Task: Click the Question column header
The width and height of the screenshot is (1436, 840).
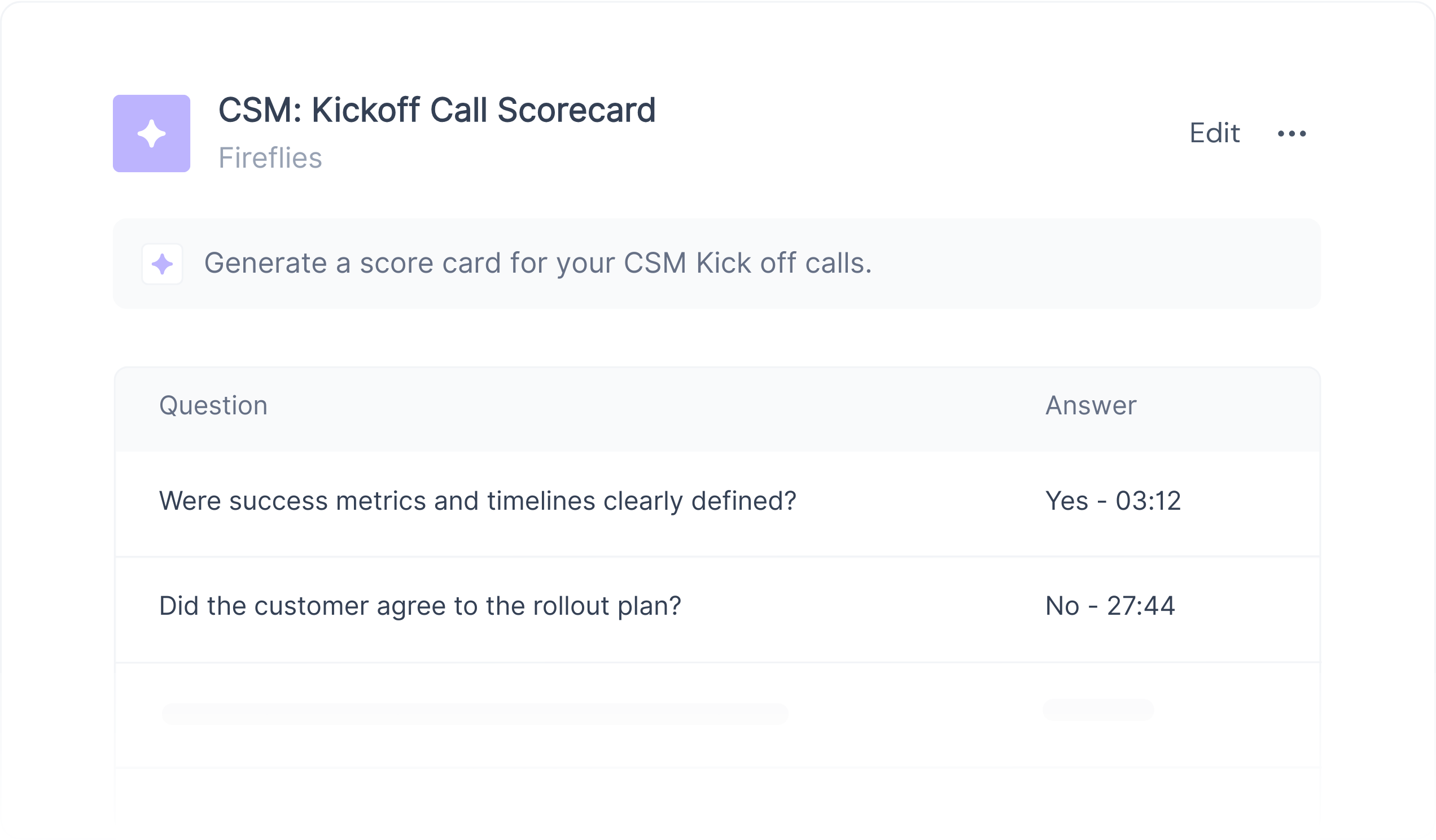Action: pyautogui.click(x=213, y=406)
